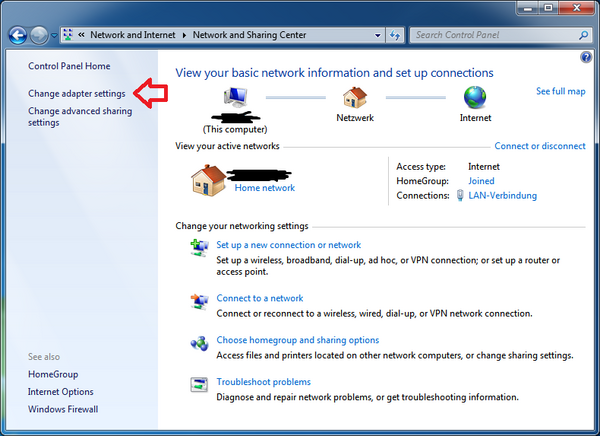Open Troubleshoot problems link
600x436 pixels.
point(263,382)
